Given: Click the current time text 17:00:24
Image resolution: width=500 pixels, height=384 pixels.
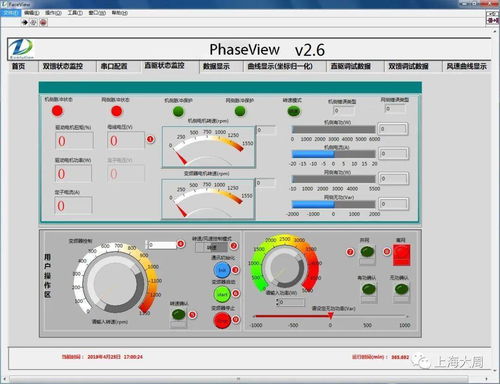Looking at the screenshot, I should [133, 357].
